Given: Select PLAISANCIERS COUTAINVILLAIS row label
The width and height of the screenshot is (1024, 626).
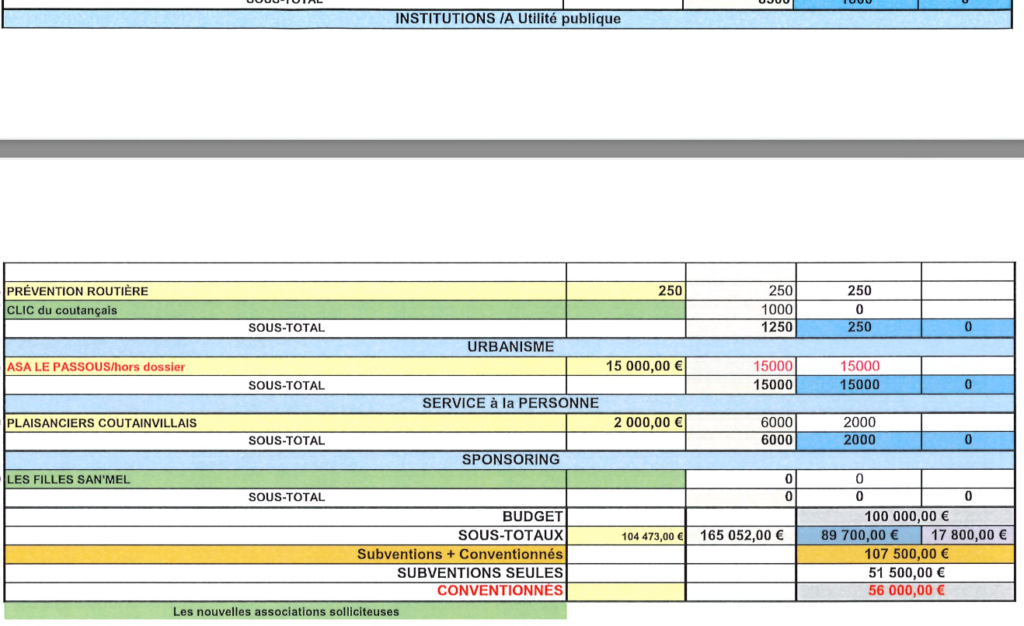Looking at the screenshot, I should coord(102,423).
